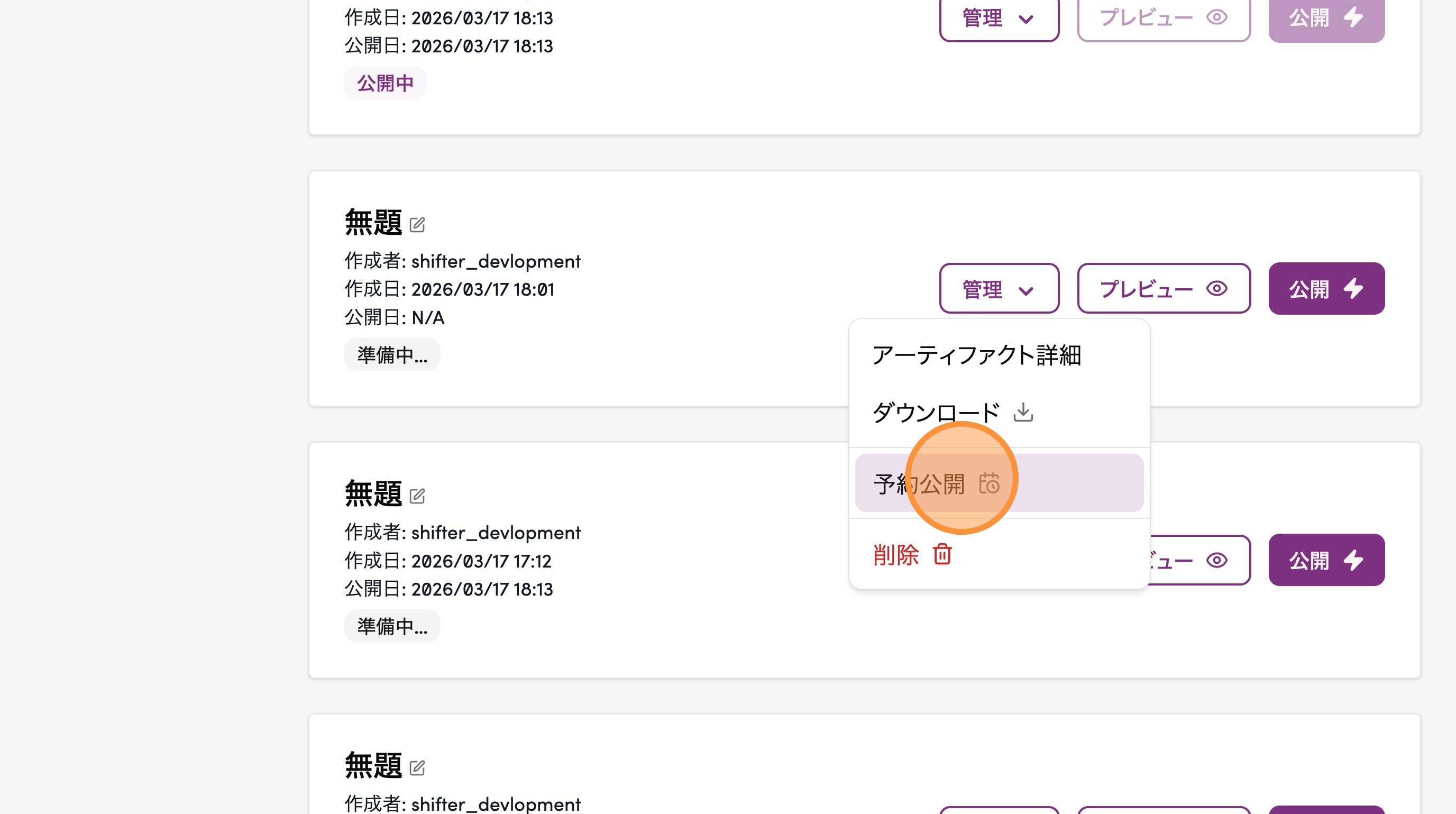
Task: Click the eye icon on 17:12 artifact's preview button
Action: 1216,560
